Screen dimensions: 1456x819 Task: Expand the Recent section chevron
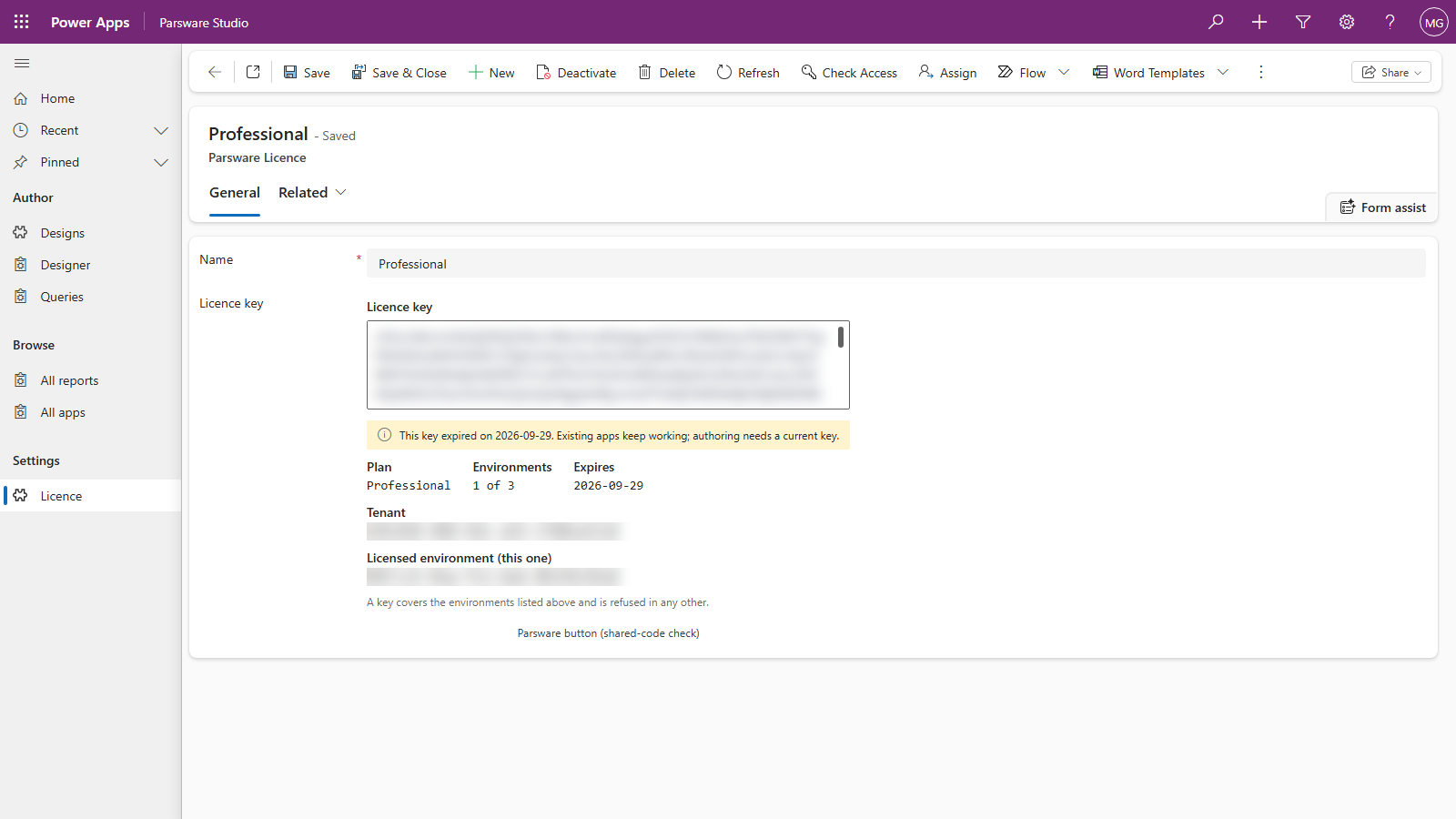pos(161,130)
